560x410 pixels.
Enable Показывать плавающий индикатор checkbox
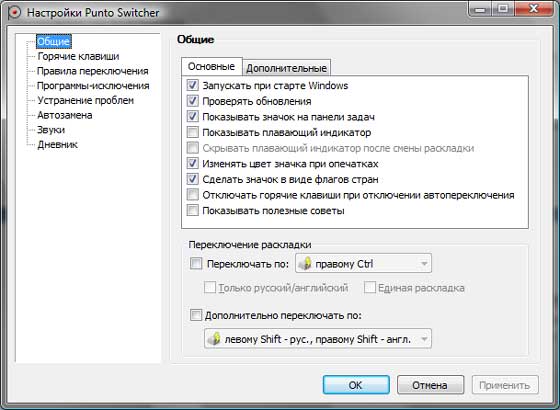(x=192, y=132)
